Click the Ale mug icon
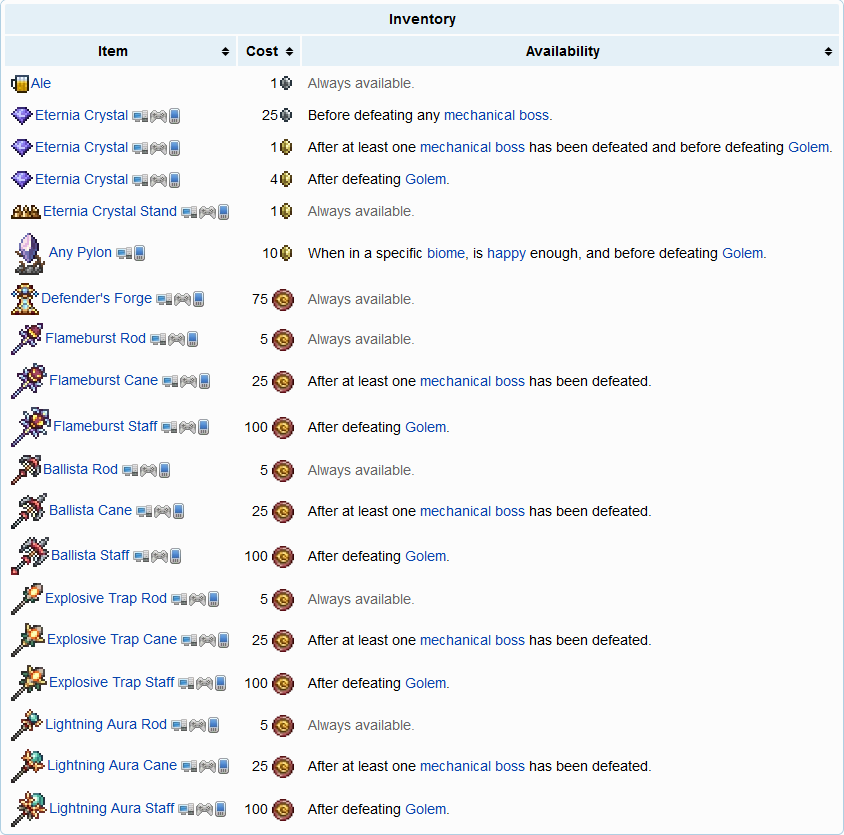The height and width of the screenshot is (835, 844). tap(20, 83)
